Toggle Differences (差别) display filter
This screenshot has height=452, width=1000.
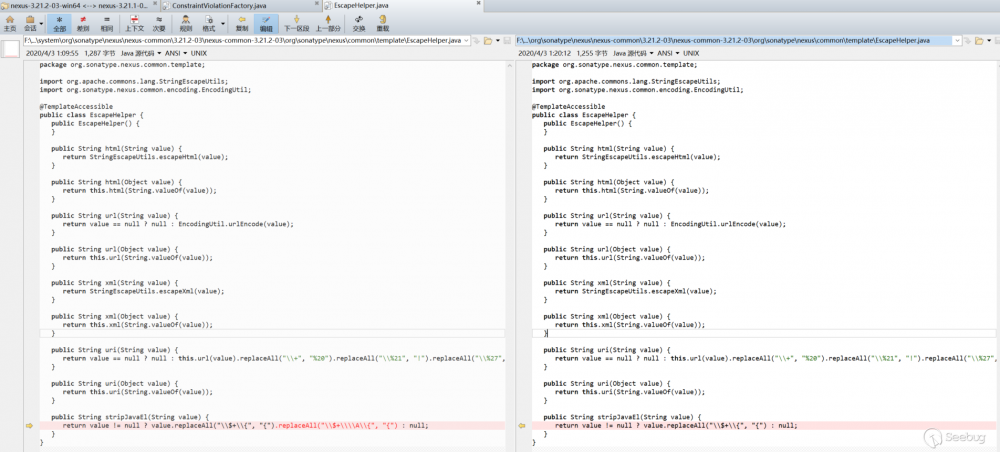[x=83, y=23]
